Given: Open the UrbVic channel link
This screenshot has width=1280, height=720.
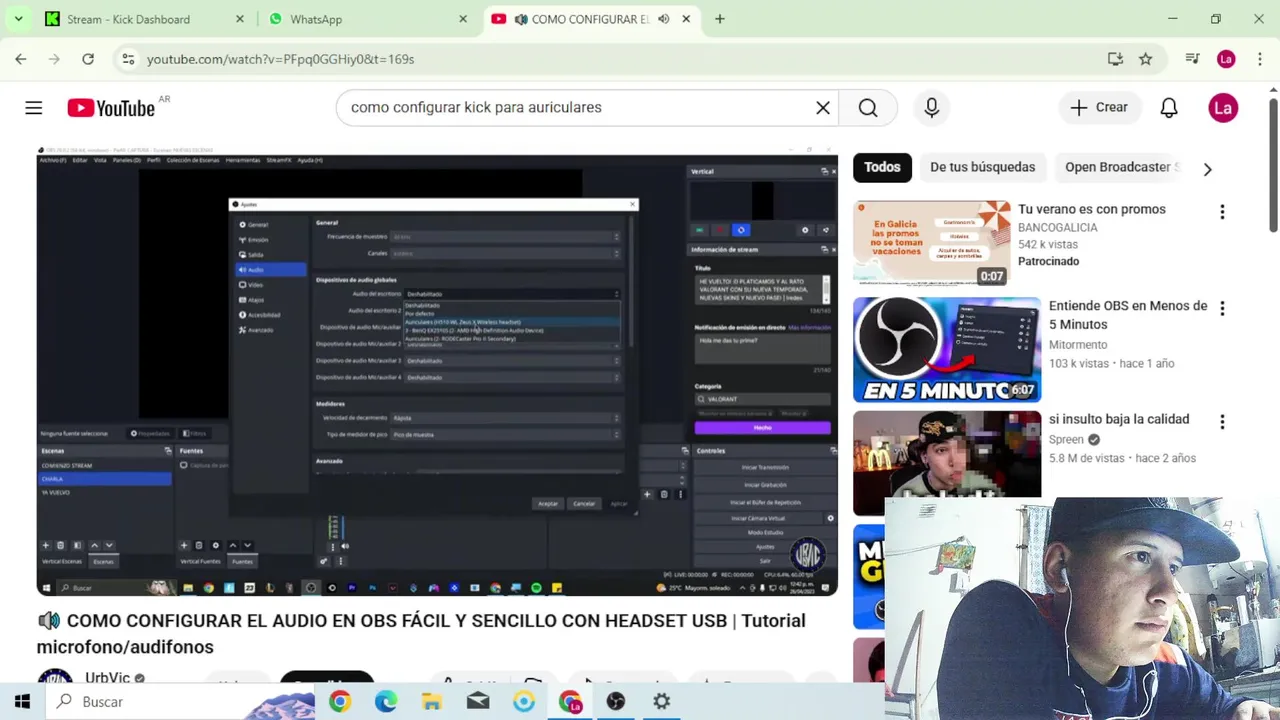Looking at the screenshot, I should (108, 677).
